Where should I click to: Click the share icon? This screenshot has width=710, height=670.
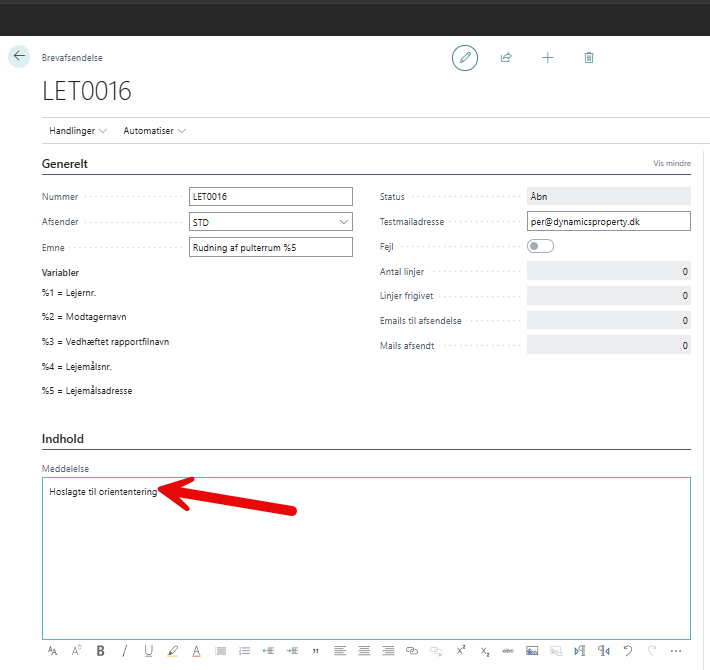(506, 58)
